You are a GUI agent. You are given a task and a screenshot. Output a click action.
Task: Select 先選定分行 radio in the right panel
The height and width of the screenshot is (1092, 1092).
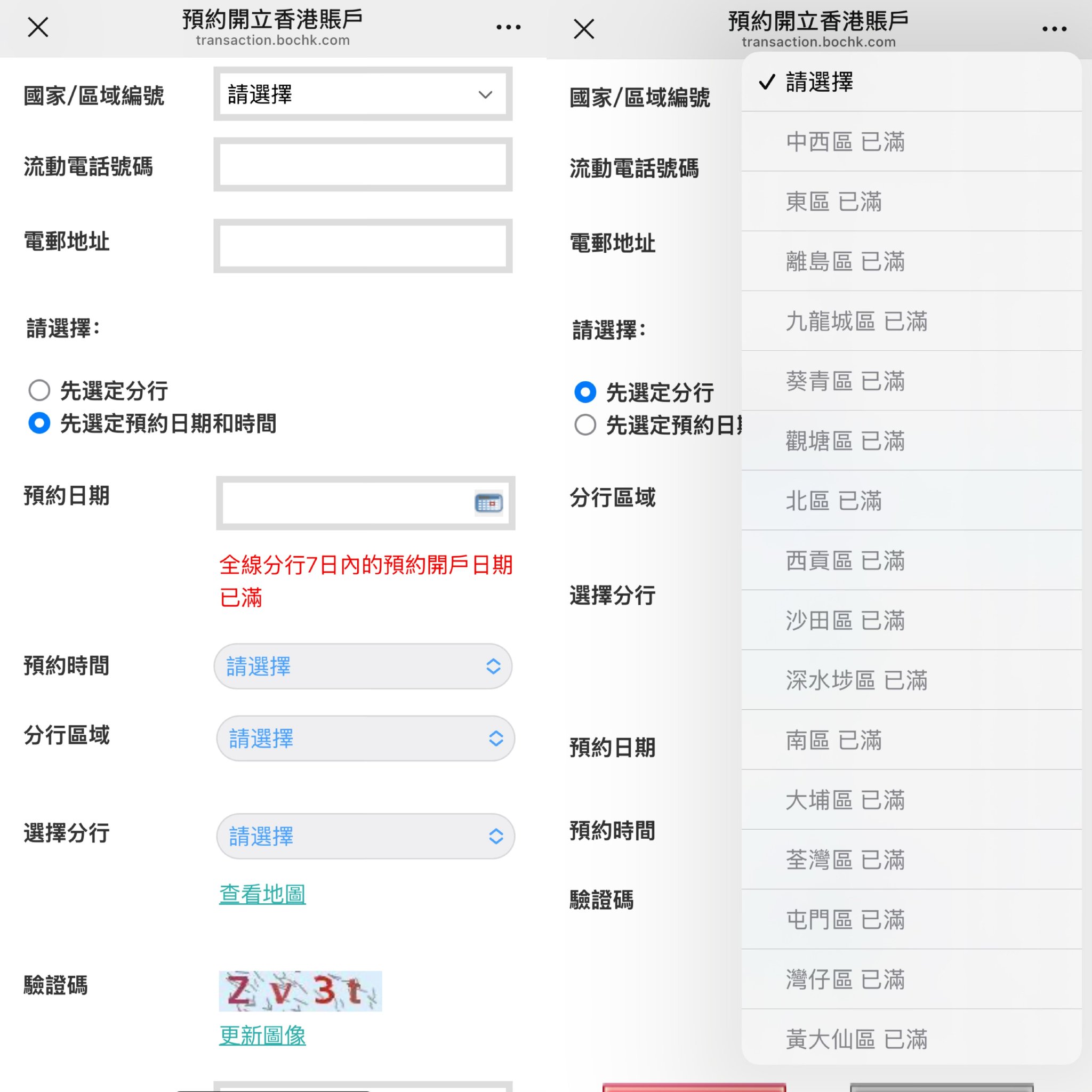[584, 392]
